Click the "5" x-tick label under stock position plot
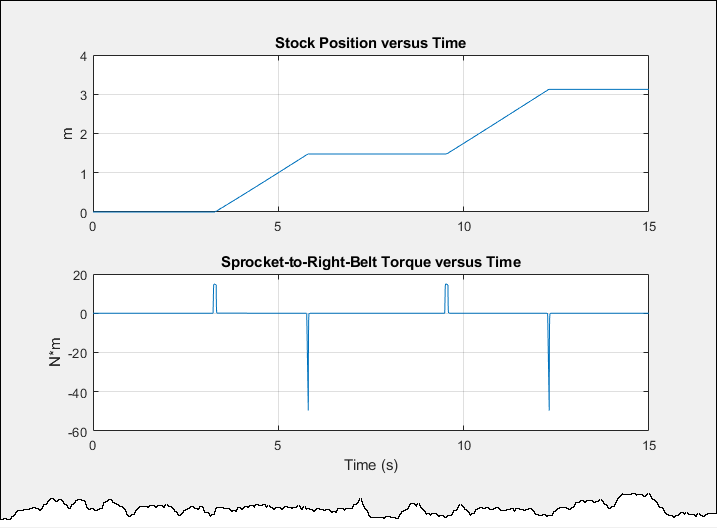 tap(278, 226)
